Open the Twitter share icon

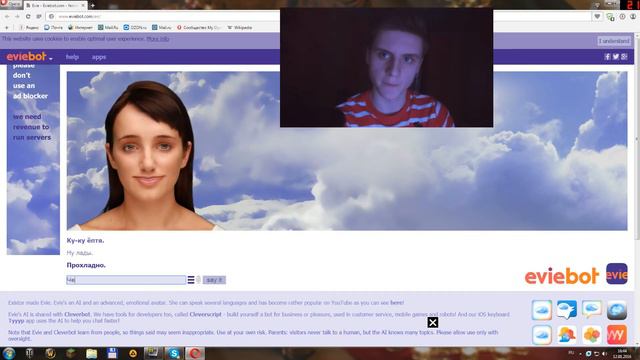(616, 57)
